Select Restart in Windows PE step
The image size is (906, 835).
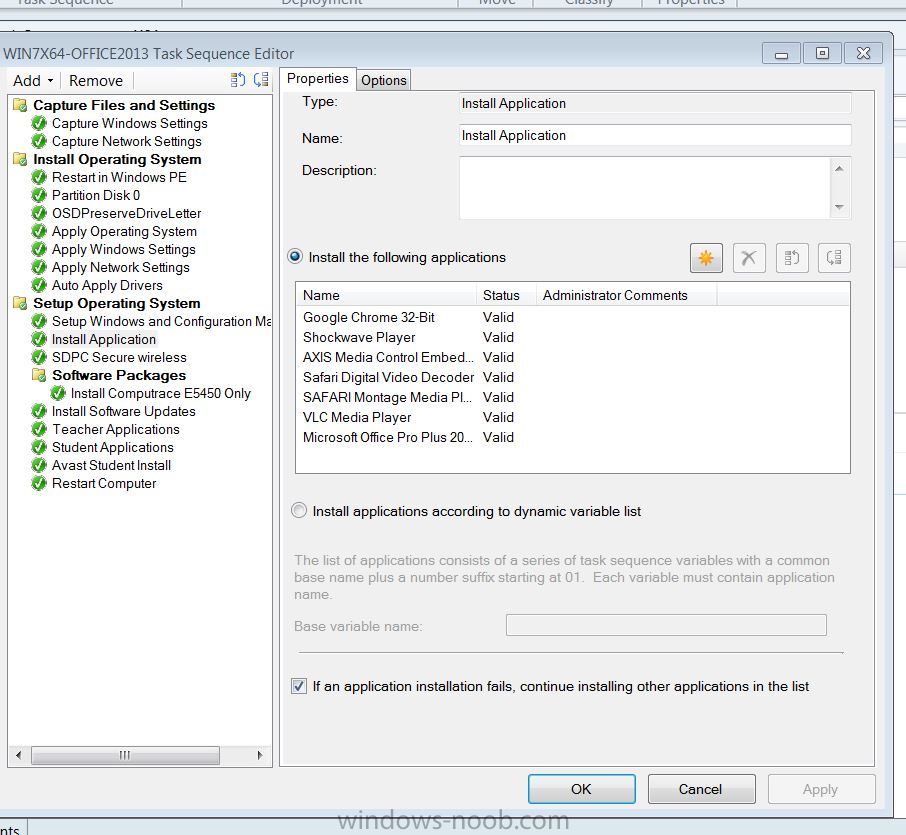click(x=119, y=177)
